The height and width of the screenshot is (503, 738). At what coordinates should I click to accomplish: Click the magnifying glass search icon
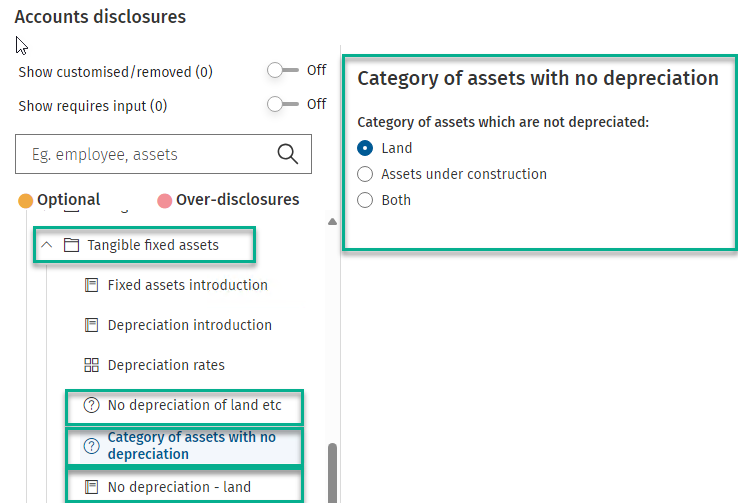click(288, 154)
